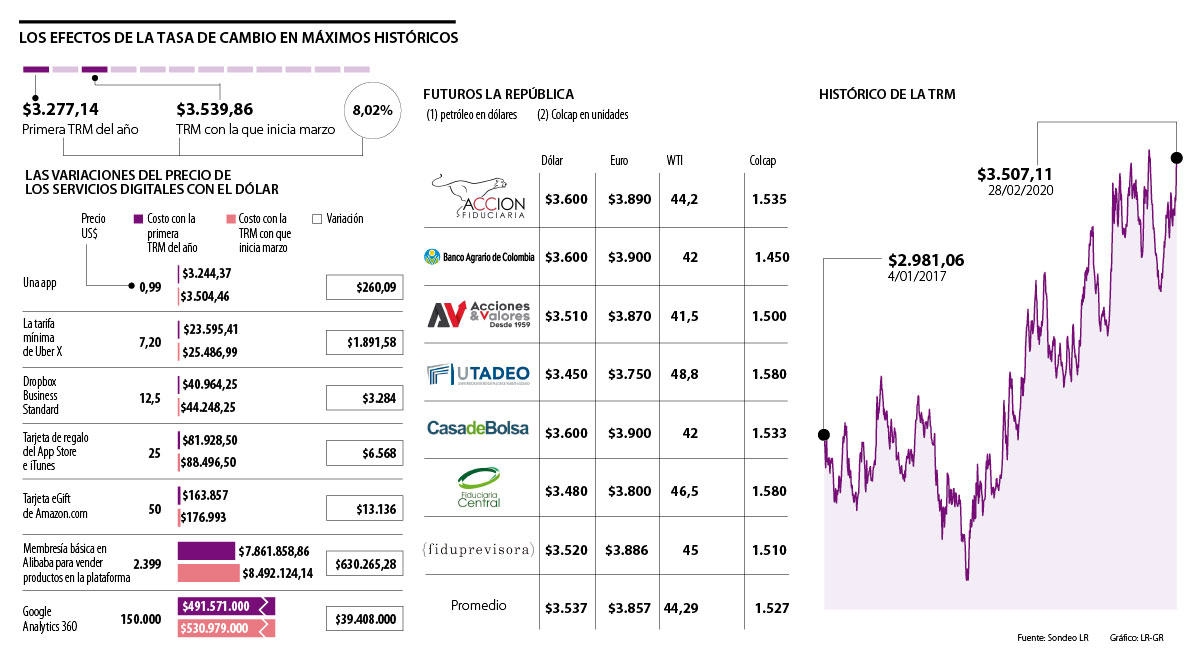1200x666 pixels.
Task: Click the $39.408.000 variation box
Action: click(x=366, y=619)
